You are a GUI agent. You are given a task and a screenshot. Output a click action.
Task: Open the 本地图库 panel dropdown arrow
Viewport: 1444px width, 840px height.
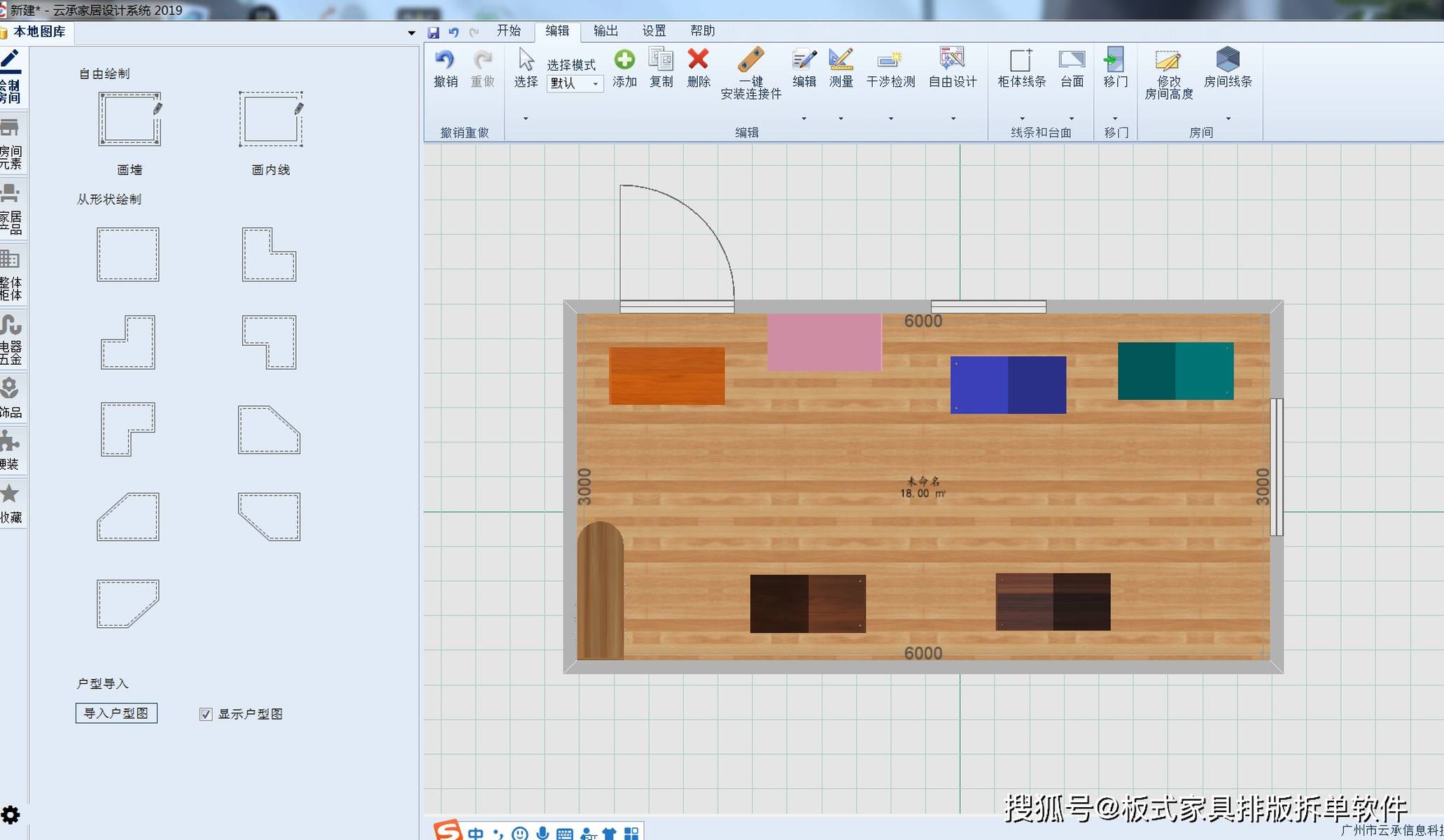point(412,33)
